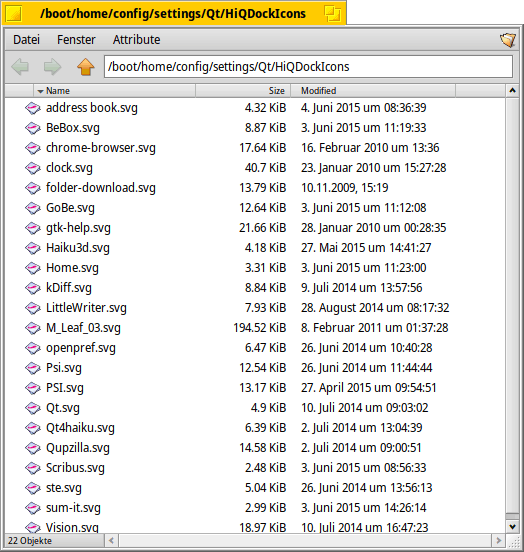524x552 pixels.
Task: Click in the folder path text field
Action: 308,67
